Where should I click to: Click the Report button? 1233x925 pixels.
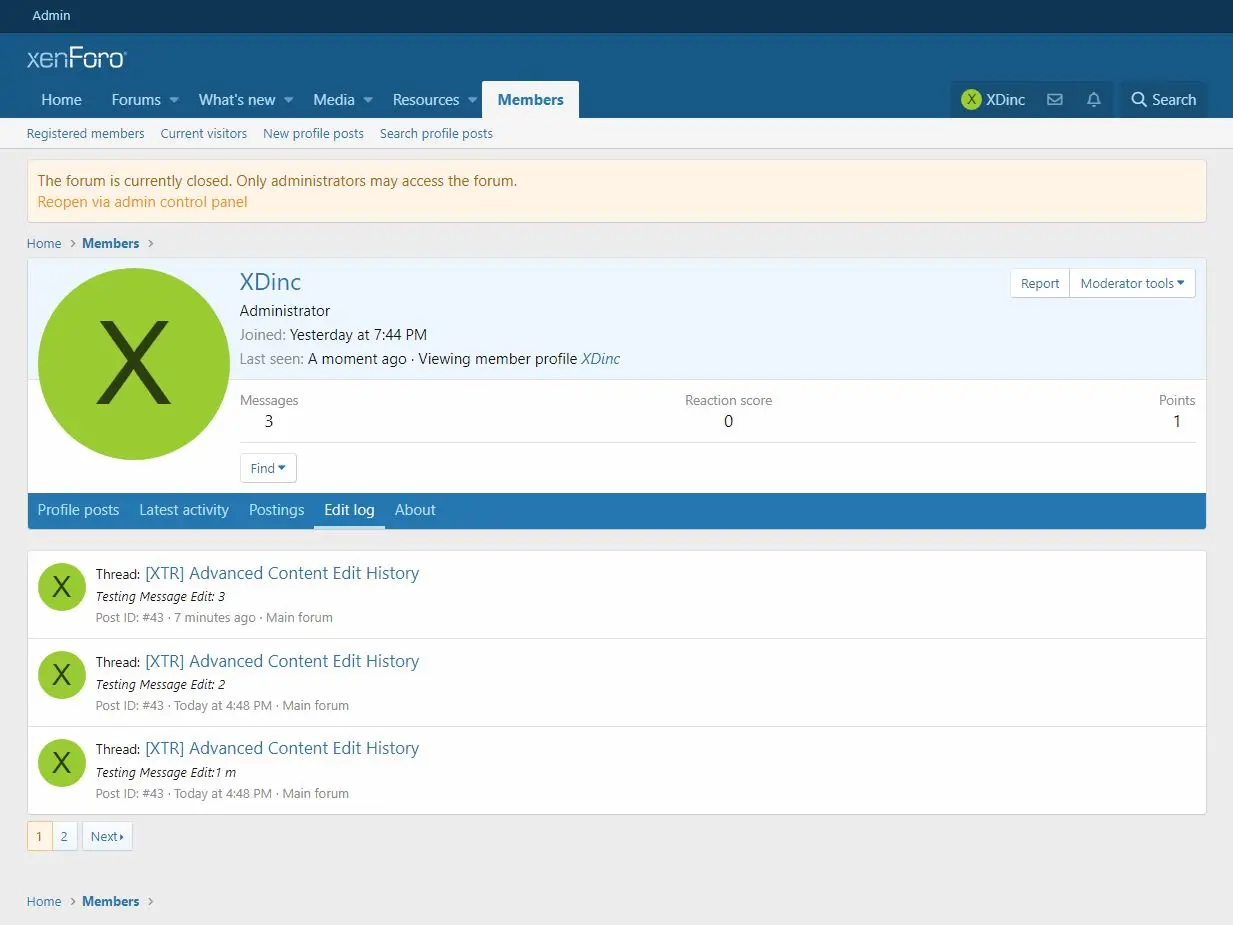[x=1040, y=283]
